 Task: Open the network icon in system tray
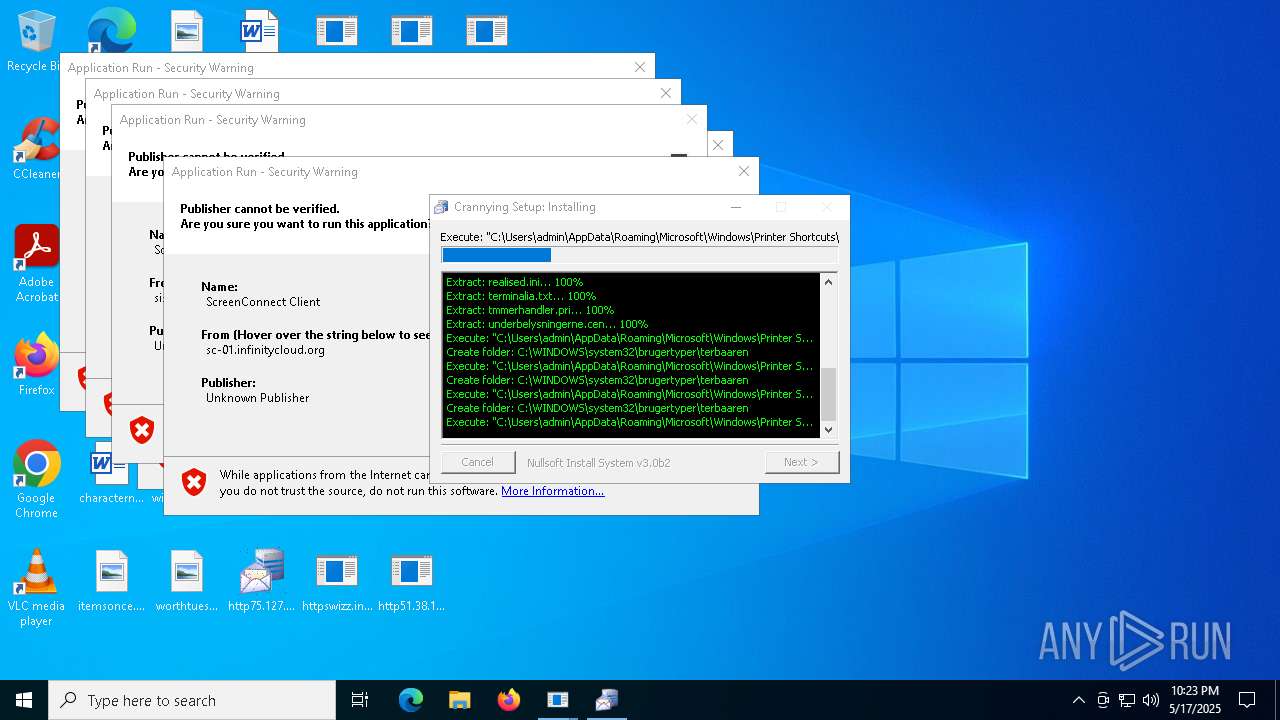click(x=1127, y=700)
